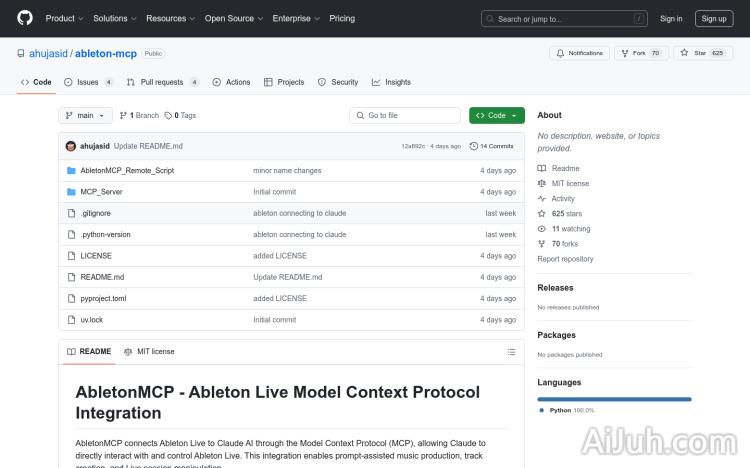Viewport: 750px width, 468px height.
Task: Select the MIT license tab
Action: click(x=149, y=352)
